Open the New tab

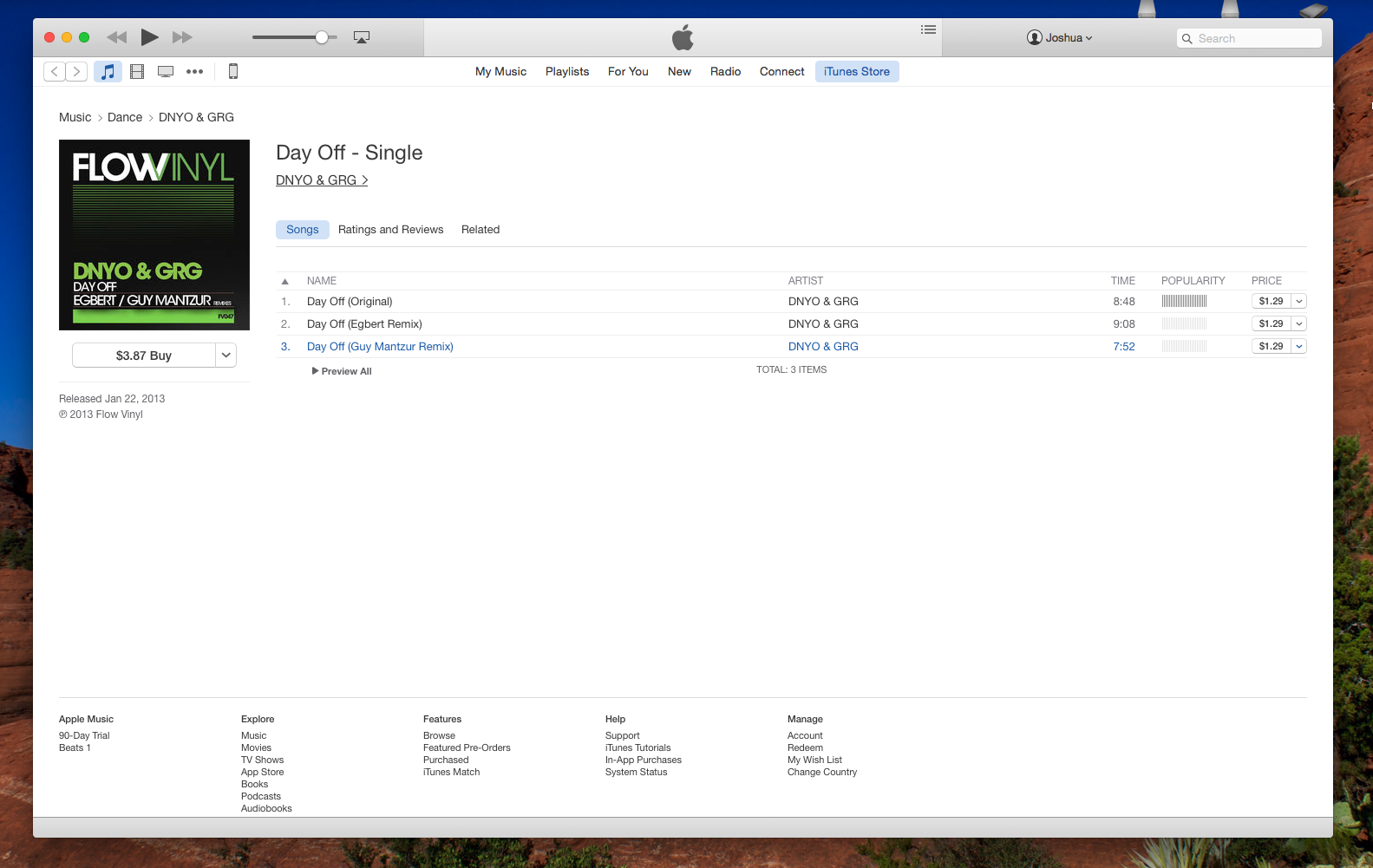pos(679,72)
